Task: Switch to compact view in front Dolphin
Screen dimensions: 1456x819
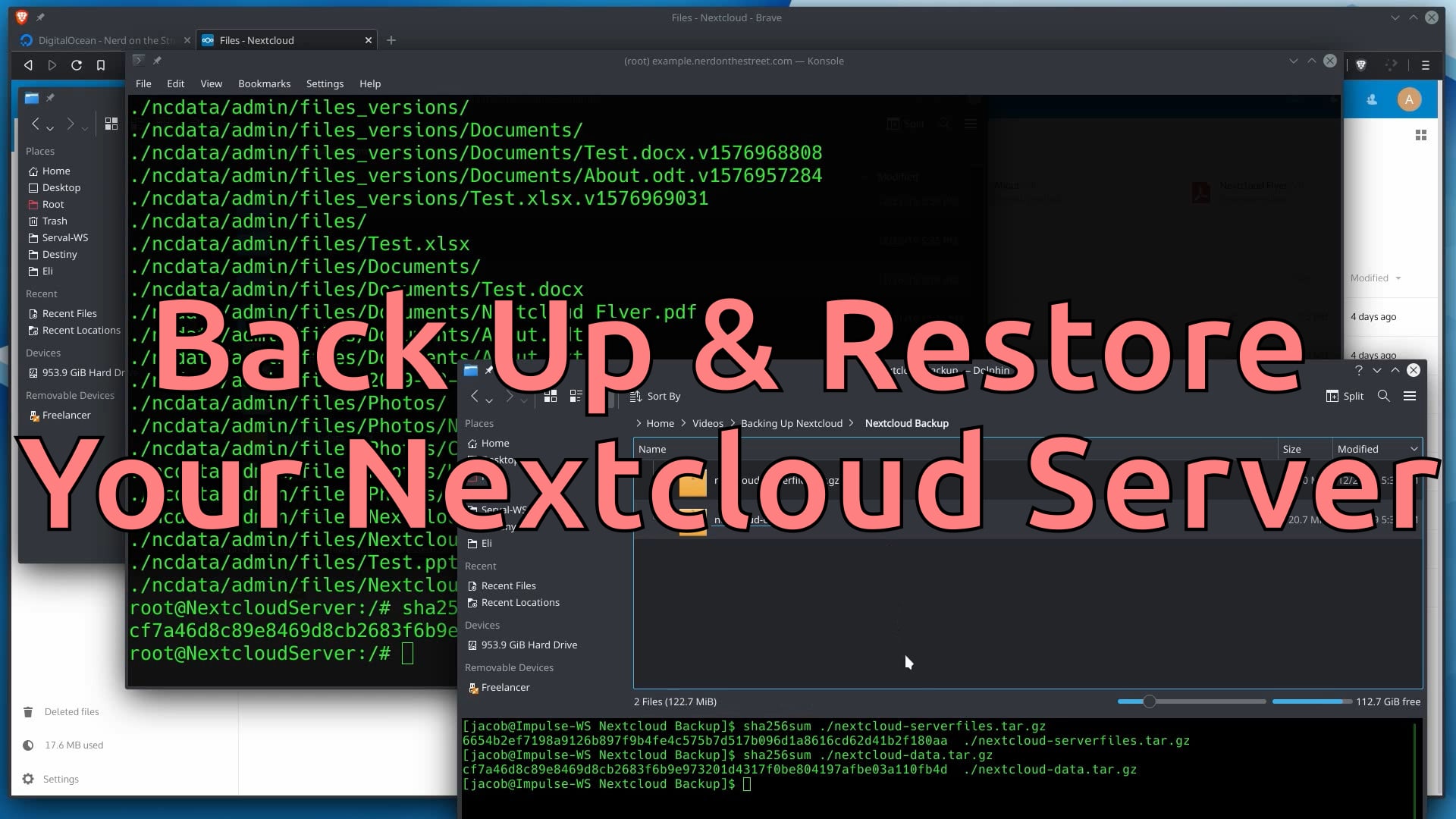Action: pos(576,396)
